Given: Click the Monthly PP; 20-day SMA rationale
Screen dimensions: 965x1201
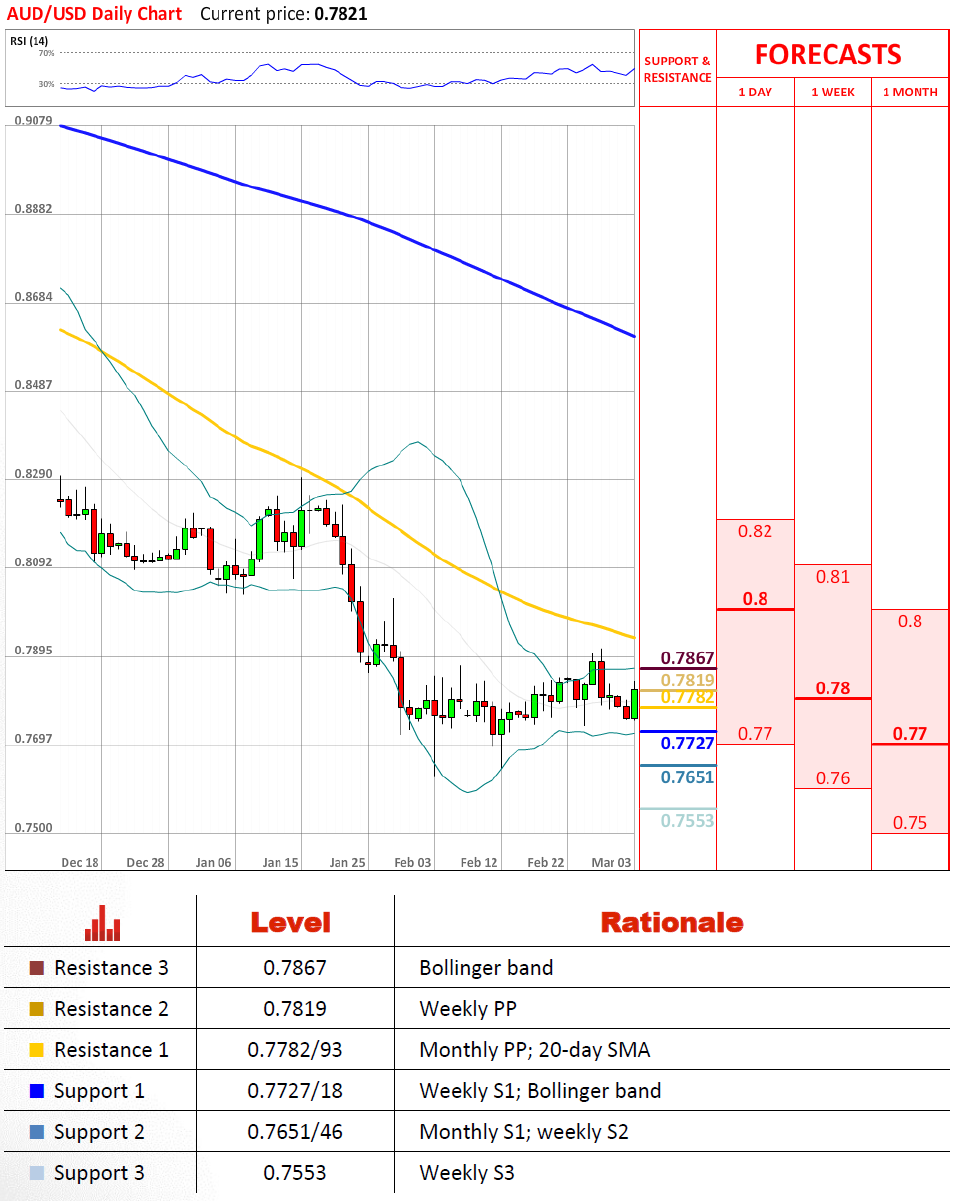Looking at the screenshot, I should coord(534,1050).
